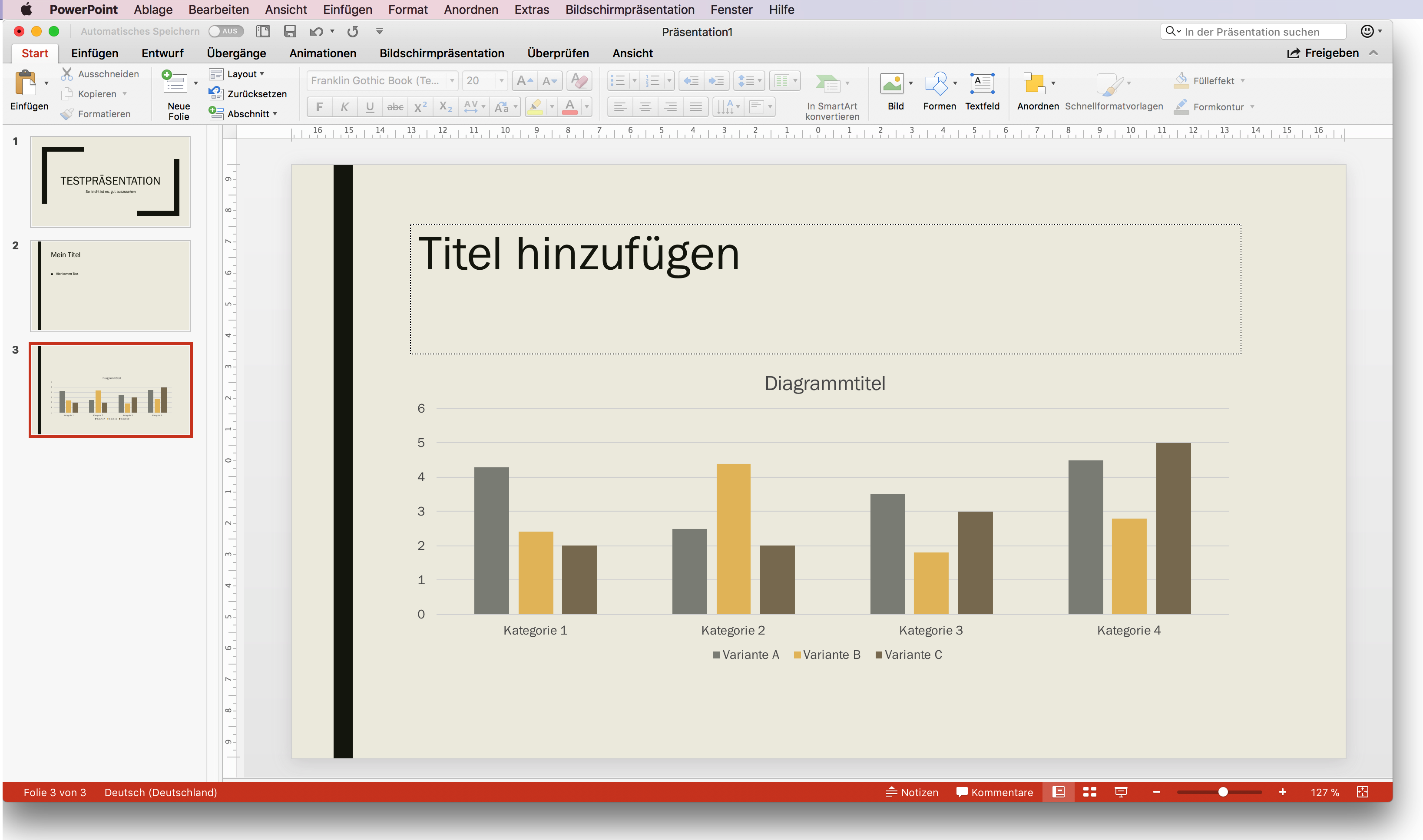
Task: Click the undo arrow icon
Action: coord(316,32)
